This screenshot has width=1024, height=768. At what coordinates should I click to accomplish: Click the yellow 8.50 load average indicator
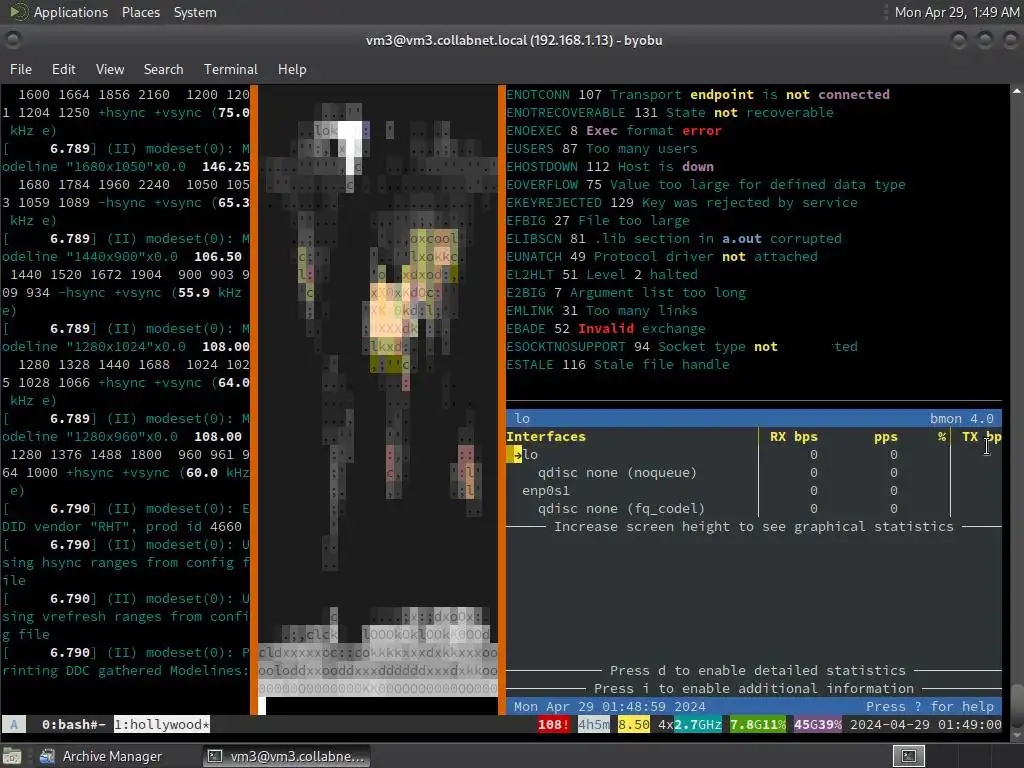(633, 724)
